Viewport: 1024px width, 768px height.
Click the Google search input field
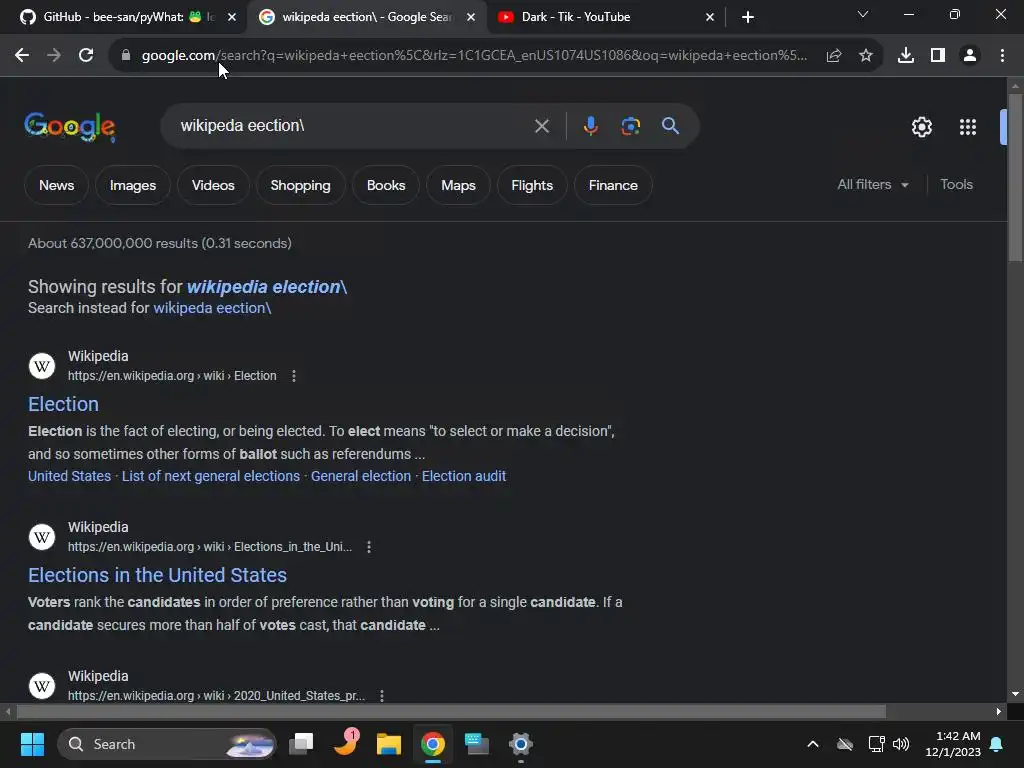(x=353, y=125)
